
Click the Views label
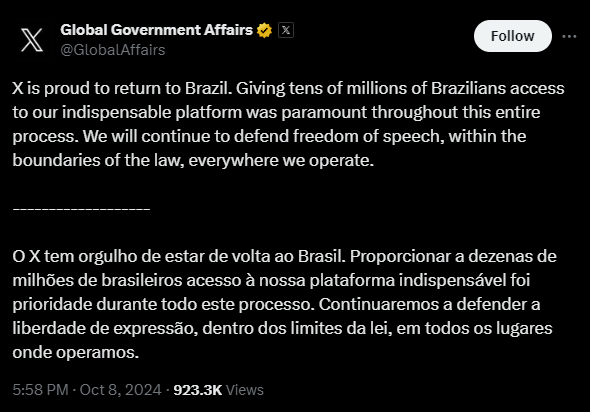coord(245,390)
